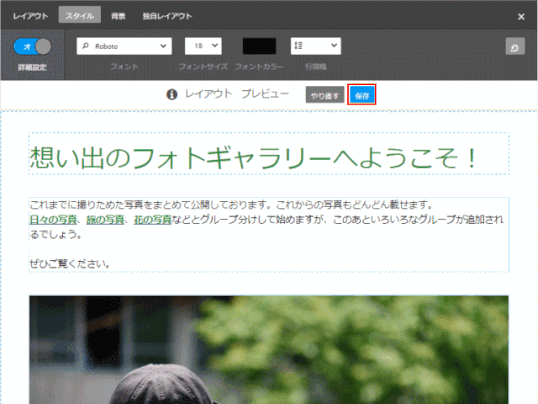Screen dimensions: 538x404
Task: Follow the 日々の写真 link
Action: (53, 219)
